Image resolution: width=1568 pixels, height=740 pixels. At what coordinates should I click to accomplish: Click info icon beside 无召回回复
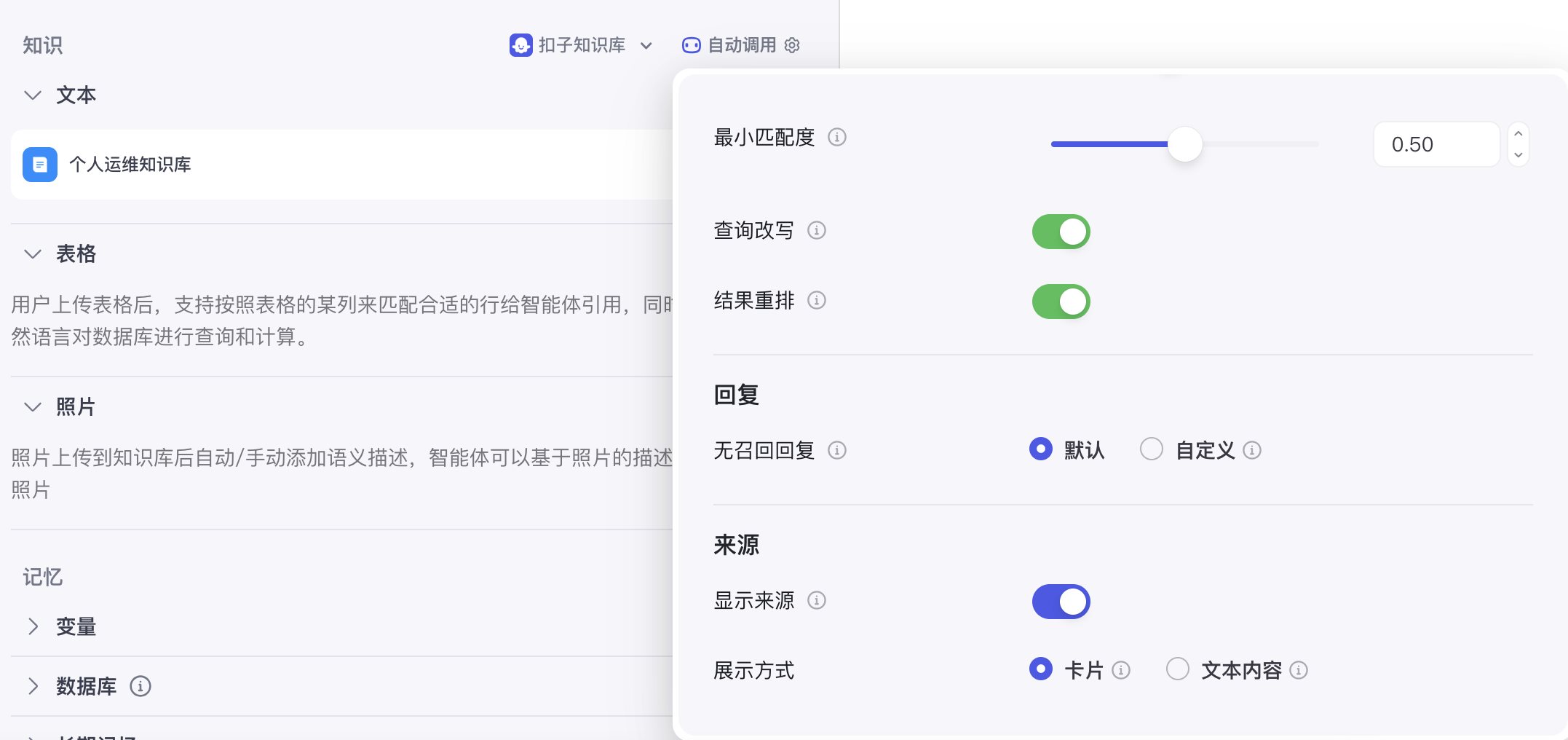coord(837,450)
